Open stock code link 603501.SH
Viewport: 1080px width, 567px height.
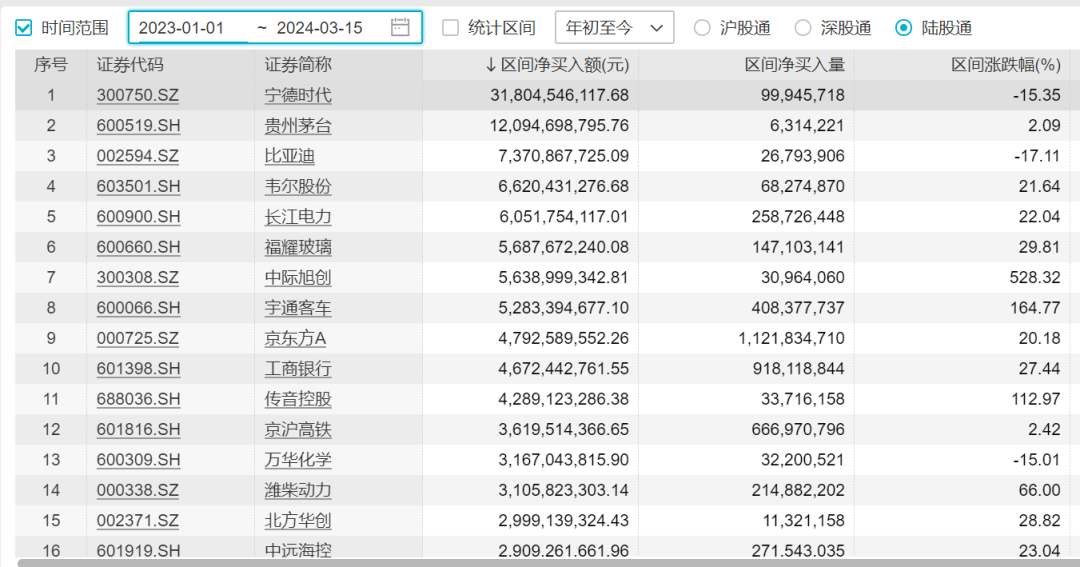coord(138,186)
